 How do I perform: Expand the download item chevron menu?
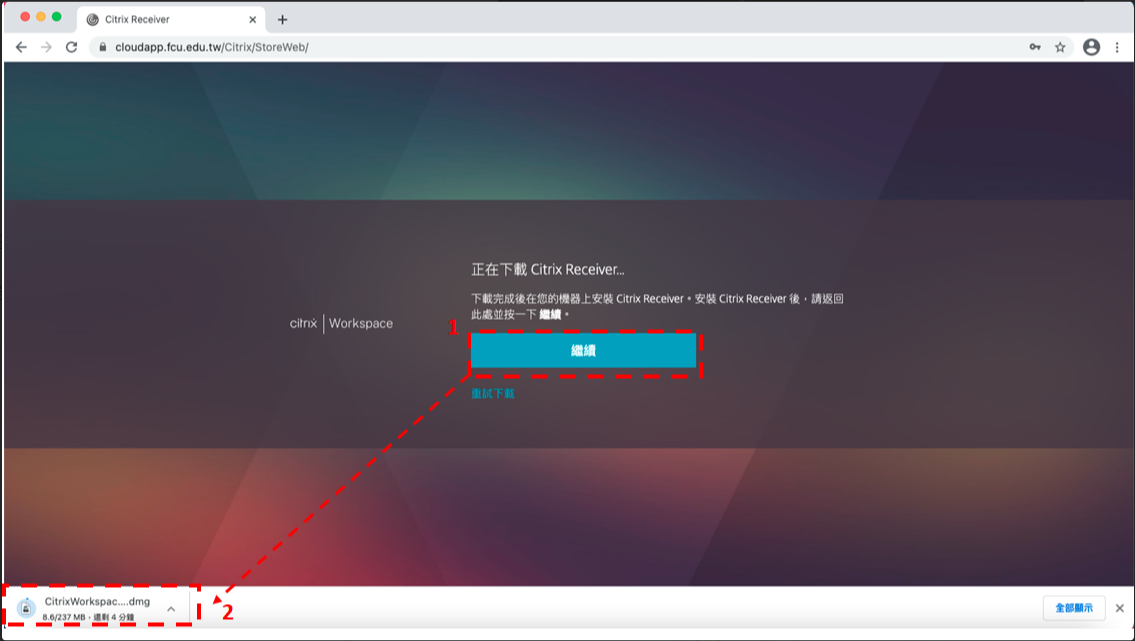click(x=171, y=609)
